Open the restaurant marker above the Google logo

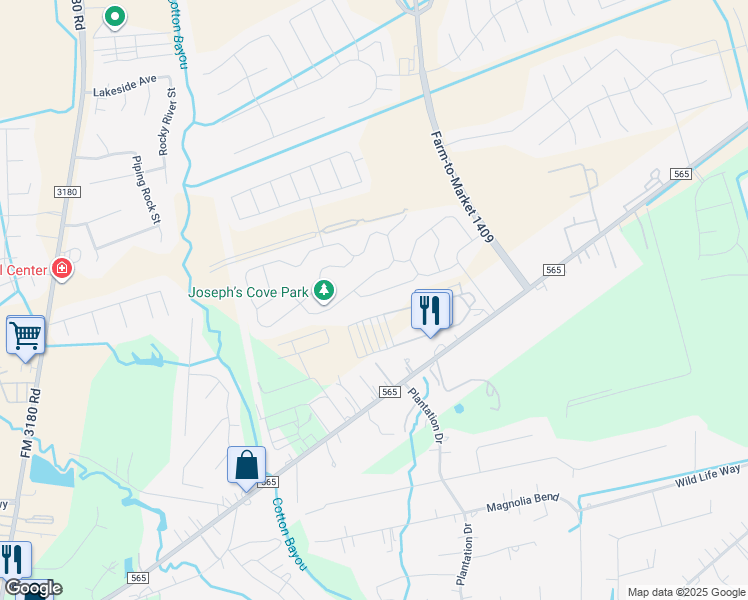[15, 559]
